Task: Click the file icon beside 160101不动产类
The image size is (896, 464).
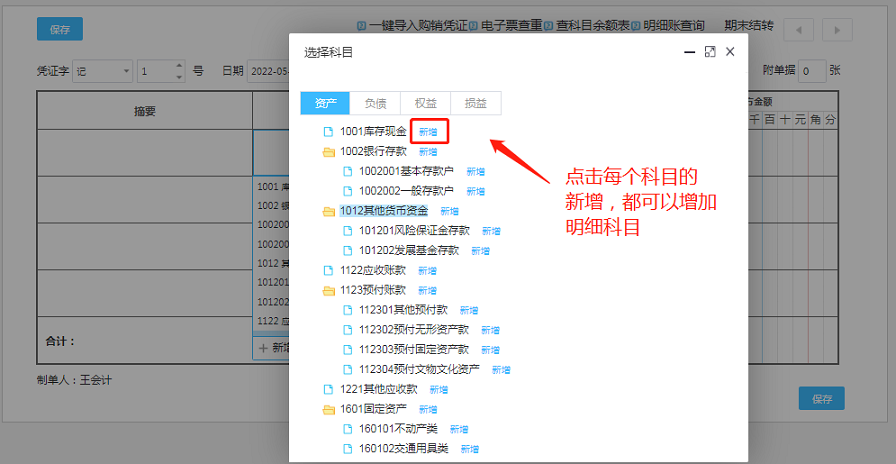Action: click(x=347, y=429)
